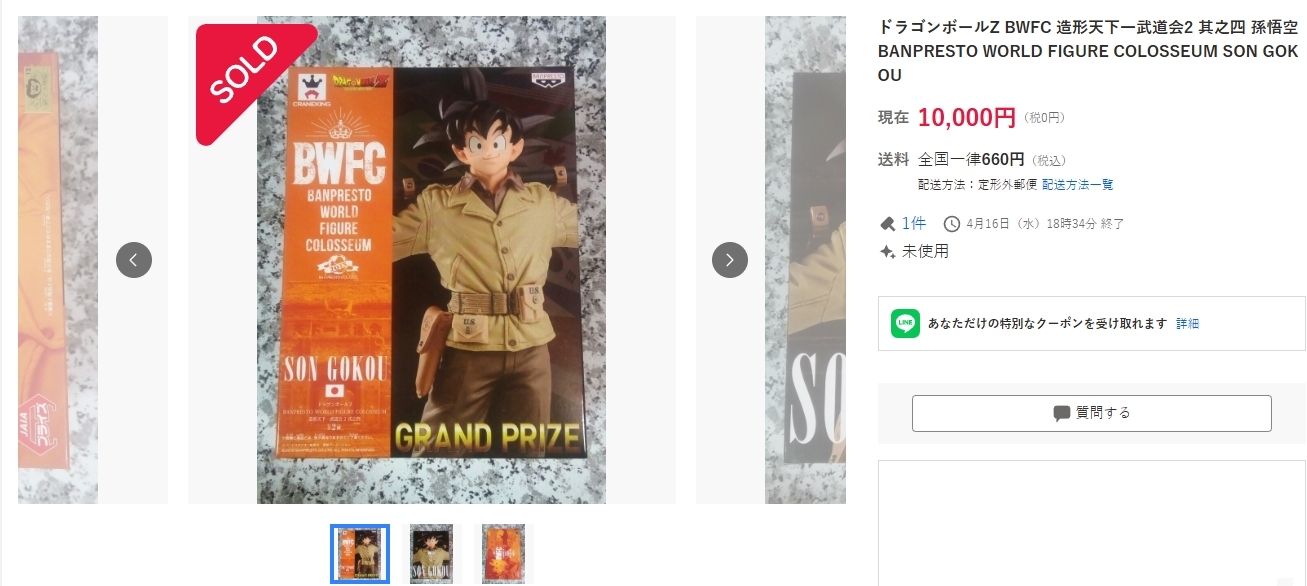Select the third thumbnail showing the orange box side
The height and width of the screenshot is (586, 1307).
[504, 554]
